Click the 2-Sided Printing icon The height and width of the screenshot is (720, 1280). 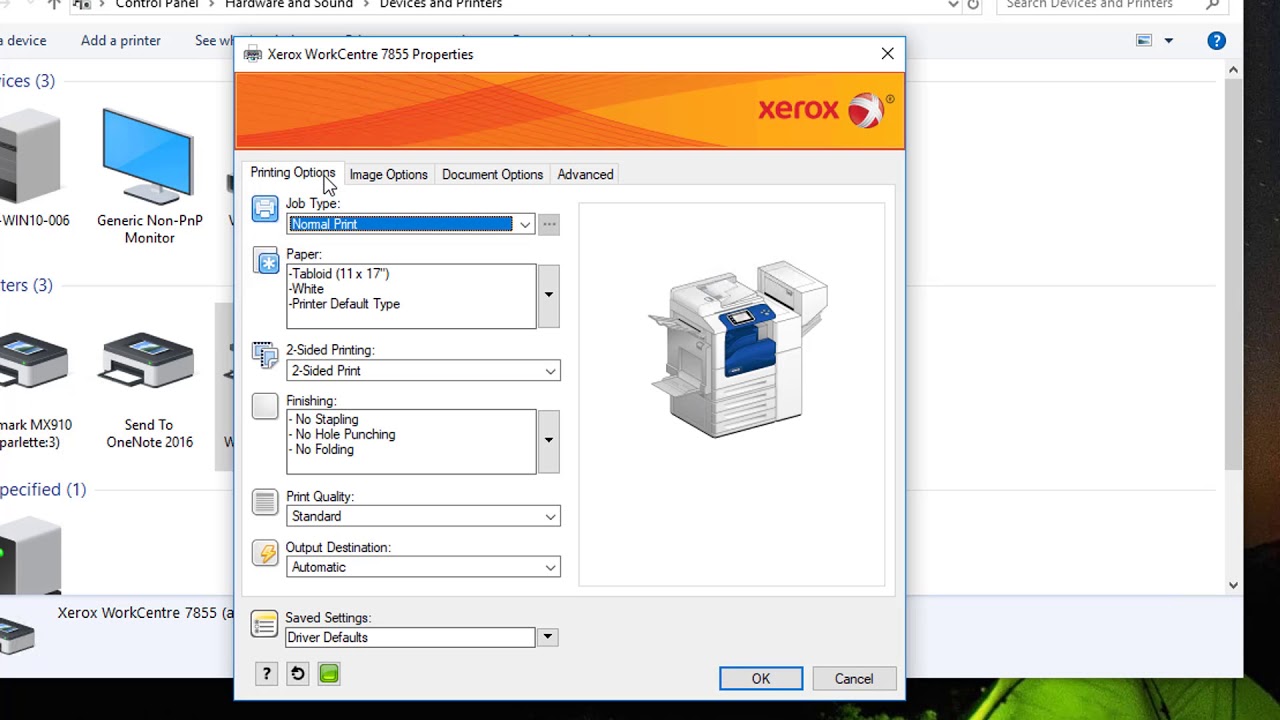tap(265, 356)
